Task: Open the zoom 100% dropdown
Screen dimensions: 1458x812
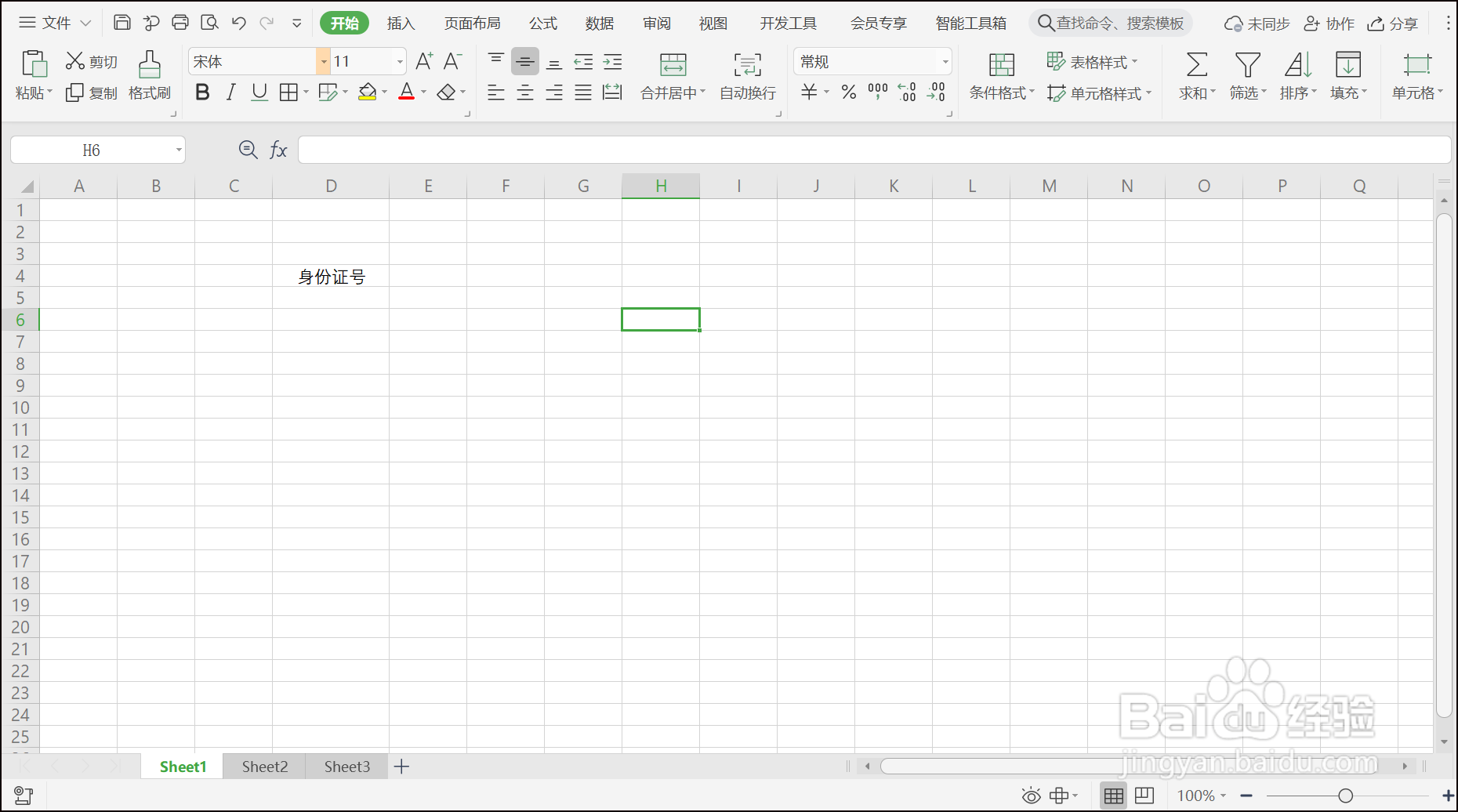Action: (x=1202, y=796)
